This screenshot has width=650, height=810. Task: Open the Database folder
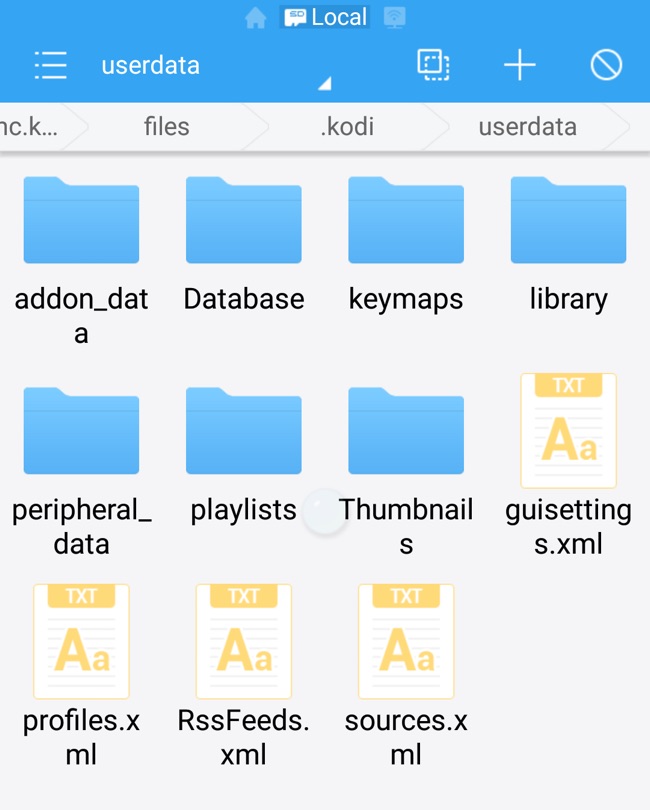(243, 221)
